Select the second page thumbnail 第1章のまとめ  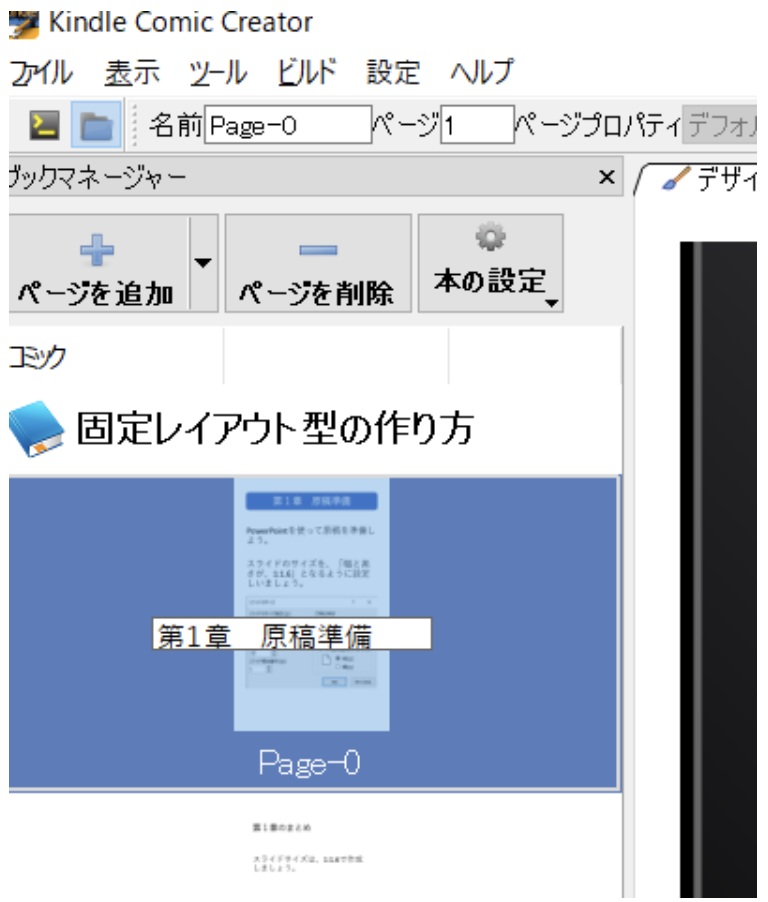308,849
